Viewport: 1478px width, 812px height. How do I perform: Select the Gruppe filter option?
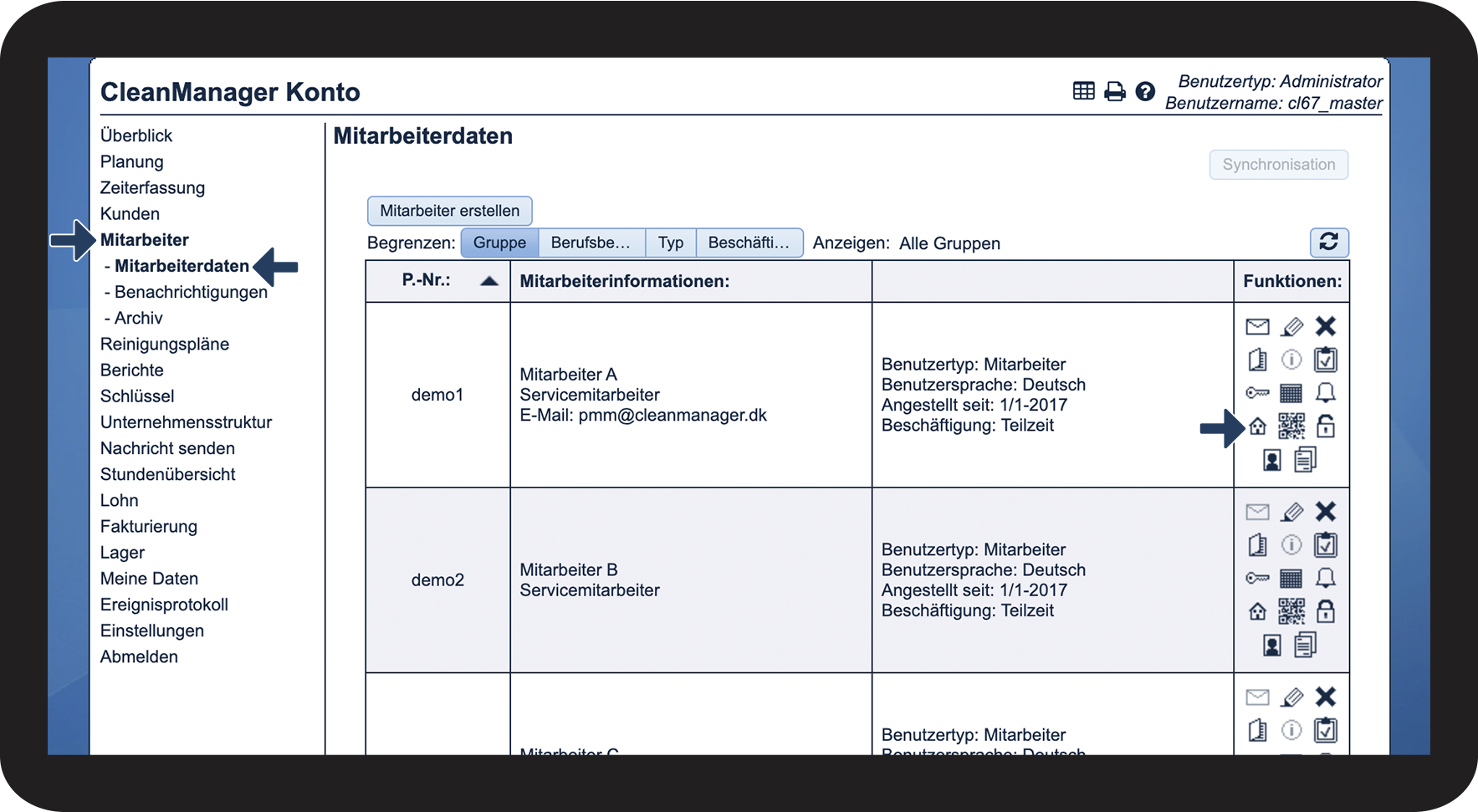(x=499, y=243)
